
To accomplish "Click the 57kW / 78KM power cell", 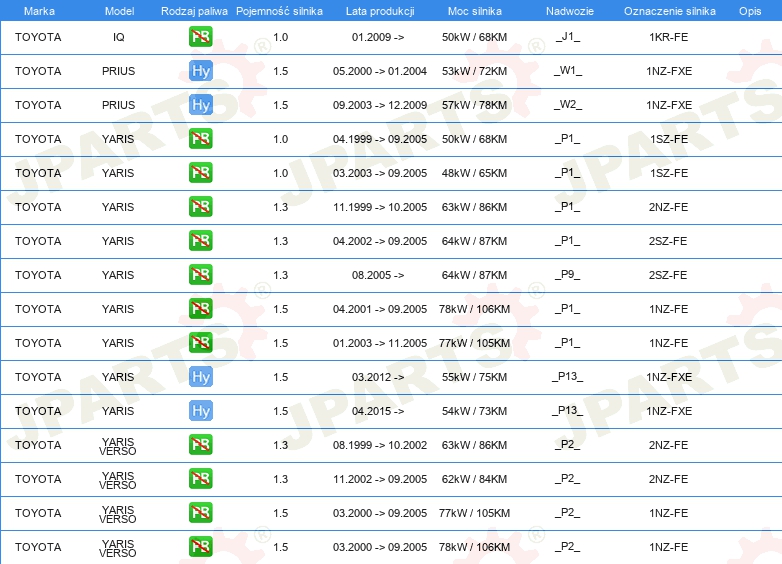I will [474, 105].
